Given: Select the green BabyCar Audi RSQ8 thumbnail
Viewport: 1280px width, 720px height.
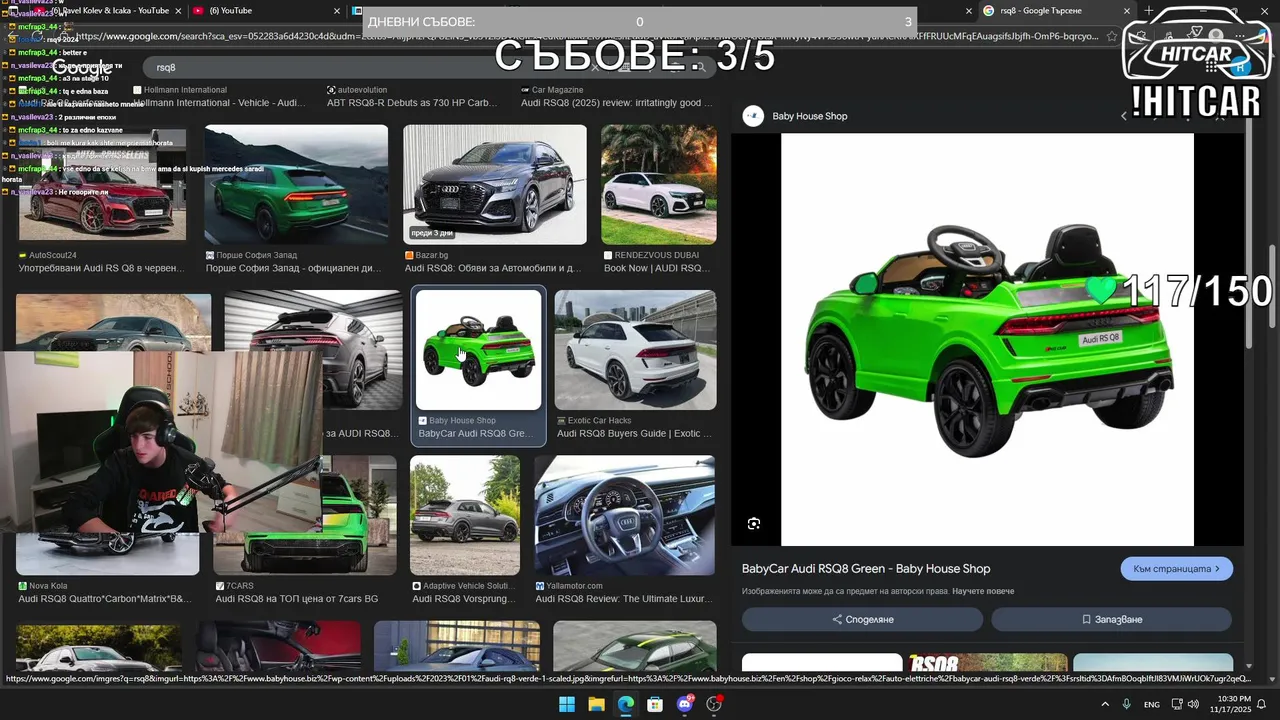Looking at the screenshot, I should click(x=478, y=350).
